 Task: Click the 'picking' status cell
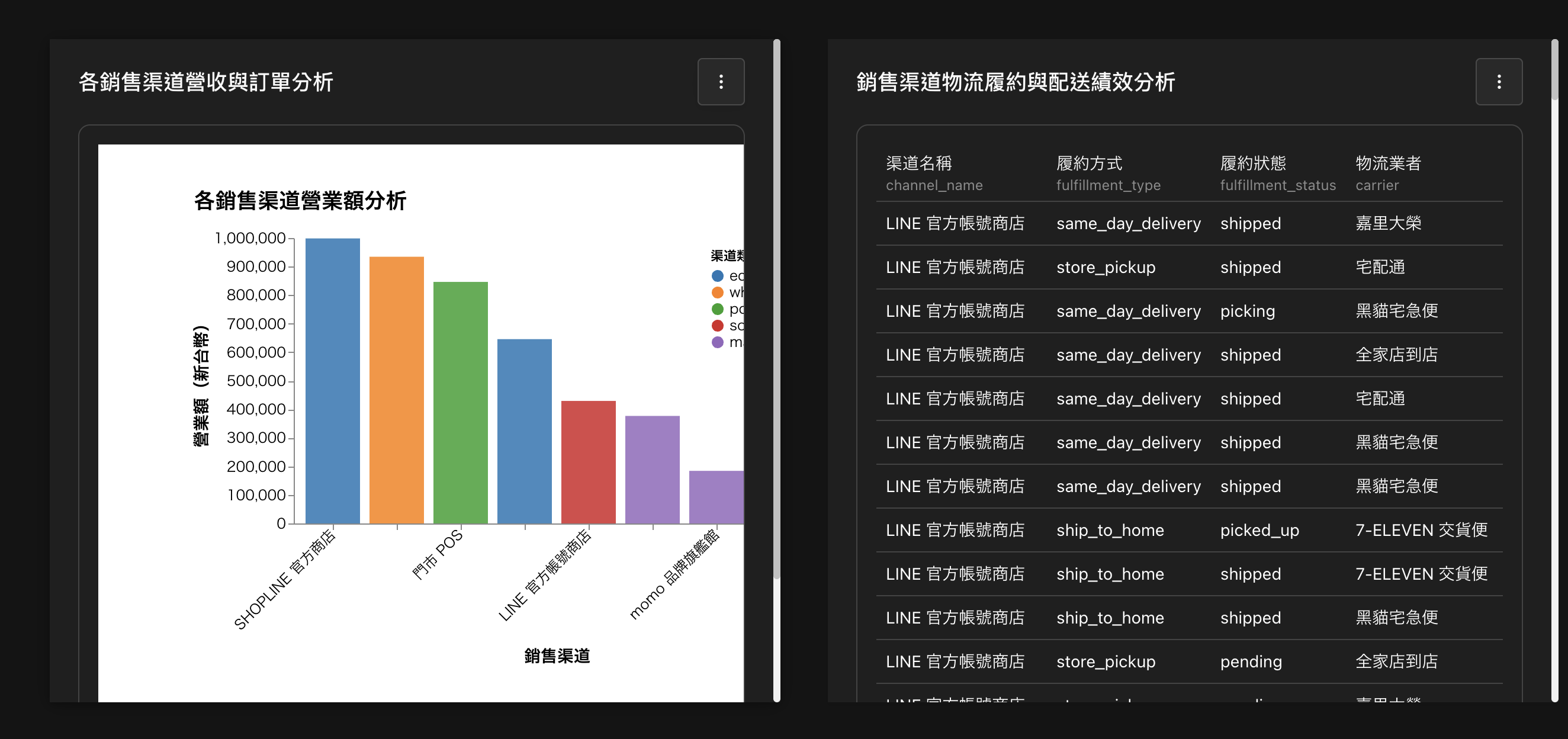[1247, 311]
